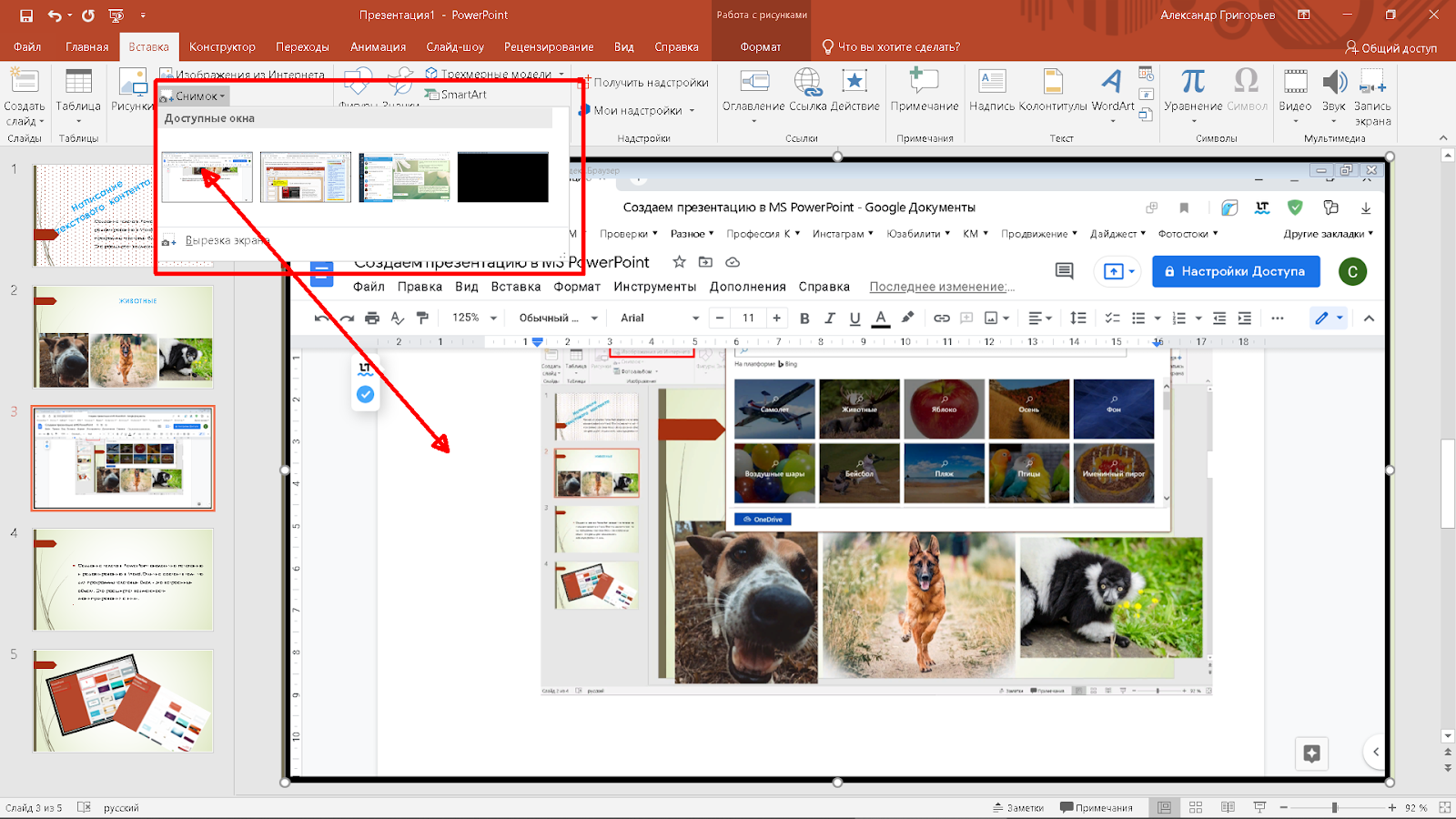This screenshot has width=1456, height=819.
Task: Click the Примечание comment icon in ribbon
Action: point(924,90)
